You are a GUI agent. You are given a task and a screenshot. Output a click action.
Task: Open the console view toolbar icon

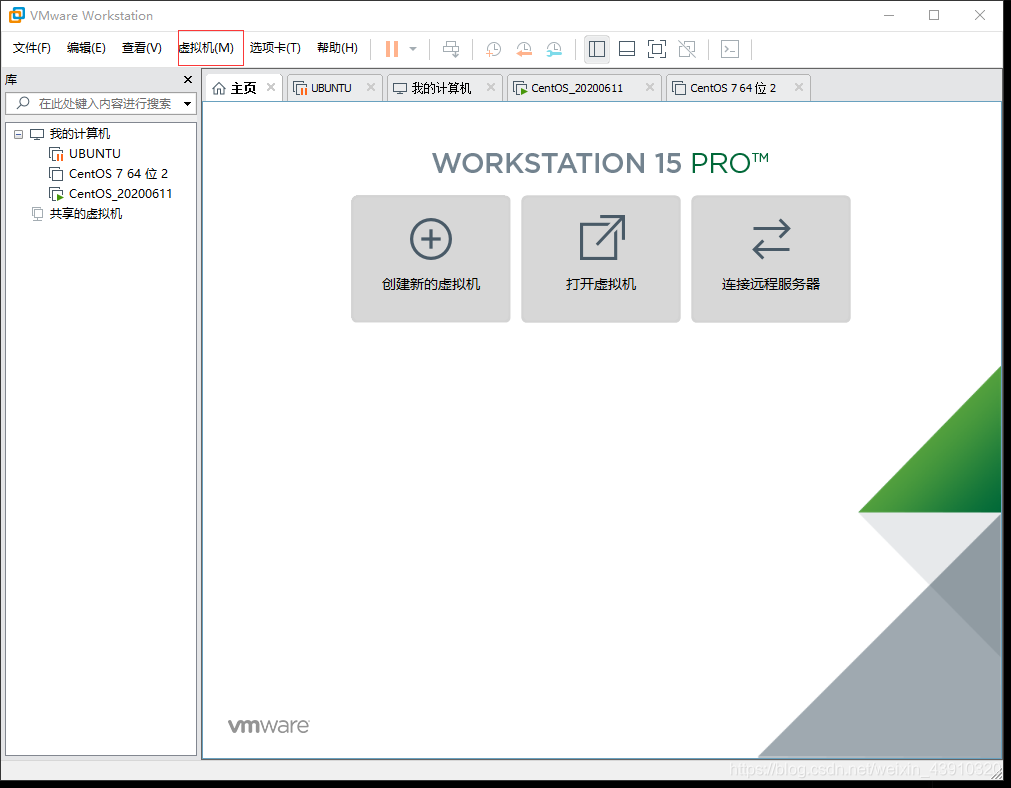pos(730,49)
